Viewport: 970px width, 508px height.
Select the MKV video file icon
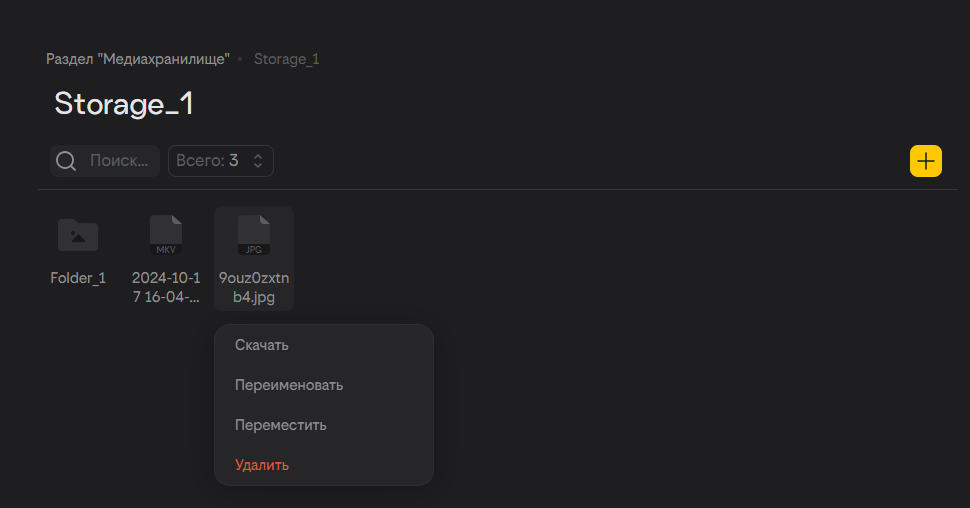[x=166, y=235]
